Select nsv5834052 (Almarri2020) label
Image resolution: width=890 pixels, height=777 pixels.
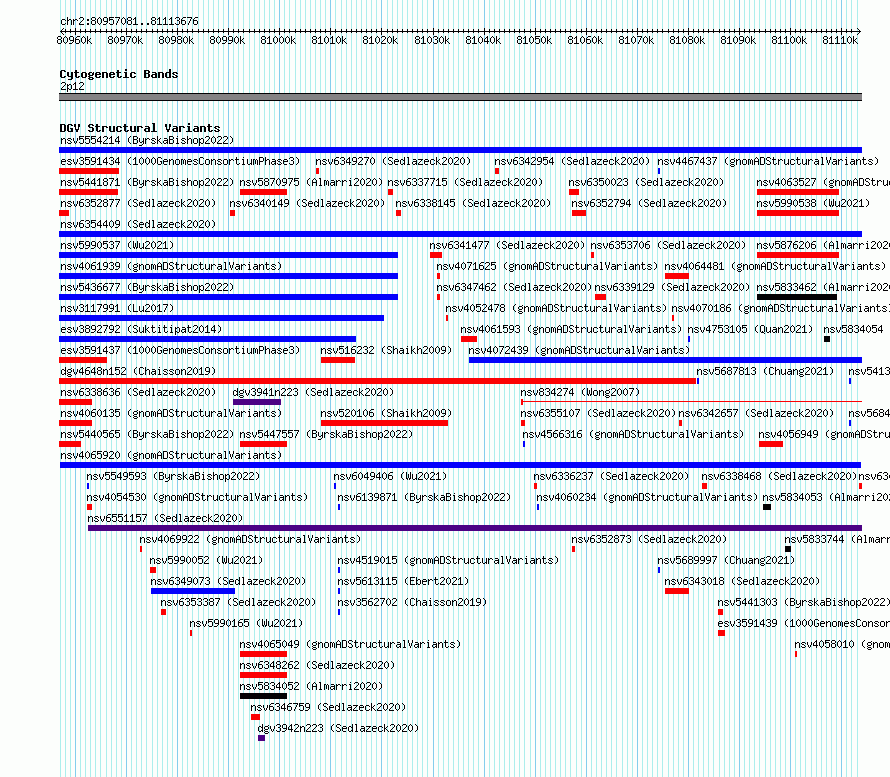pos(311,686)
